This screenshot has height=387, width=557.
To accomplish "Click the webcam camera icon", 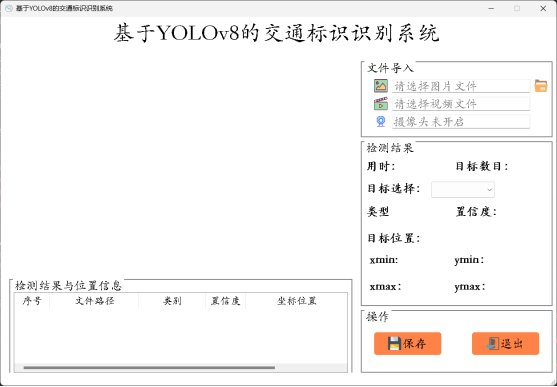I will [x=381, y=122].
